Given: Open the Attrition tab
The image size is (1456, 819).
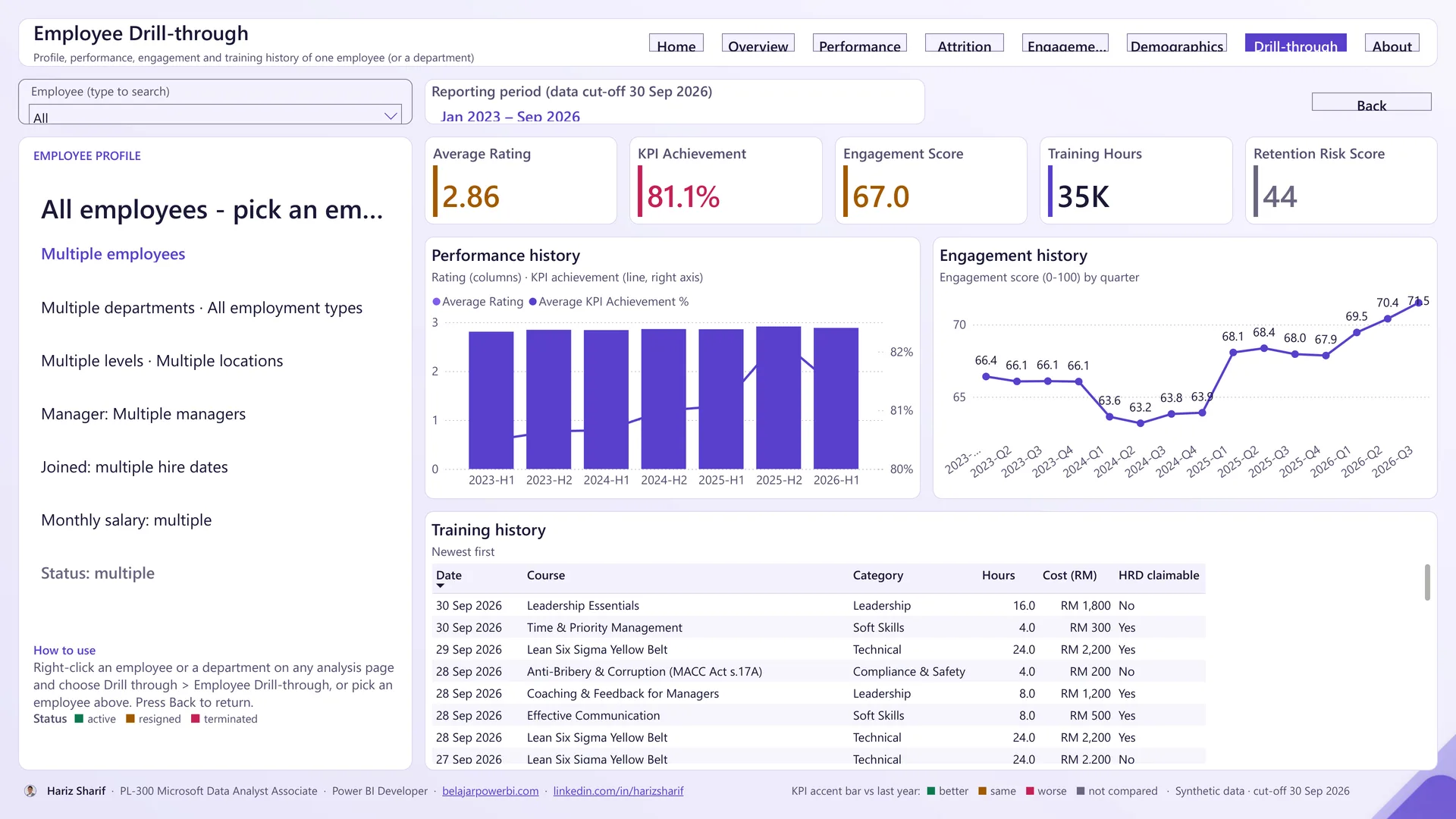Looking at the screenshot, I should click(x=965, y=43).
